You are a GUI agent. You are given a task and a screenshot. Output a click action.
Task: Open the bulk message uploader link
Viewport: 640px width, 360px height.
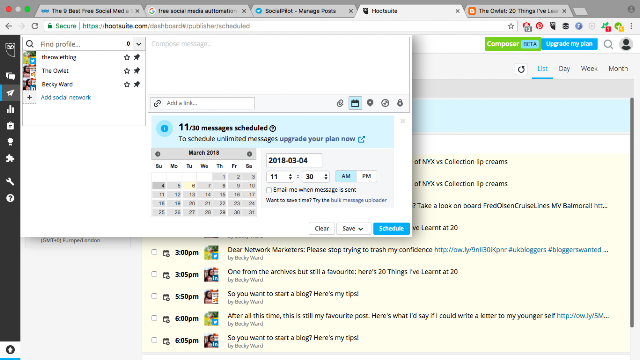click(359, 200)
